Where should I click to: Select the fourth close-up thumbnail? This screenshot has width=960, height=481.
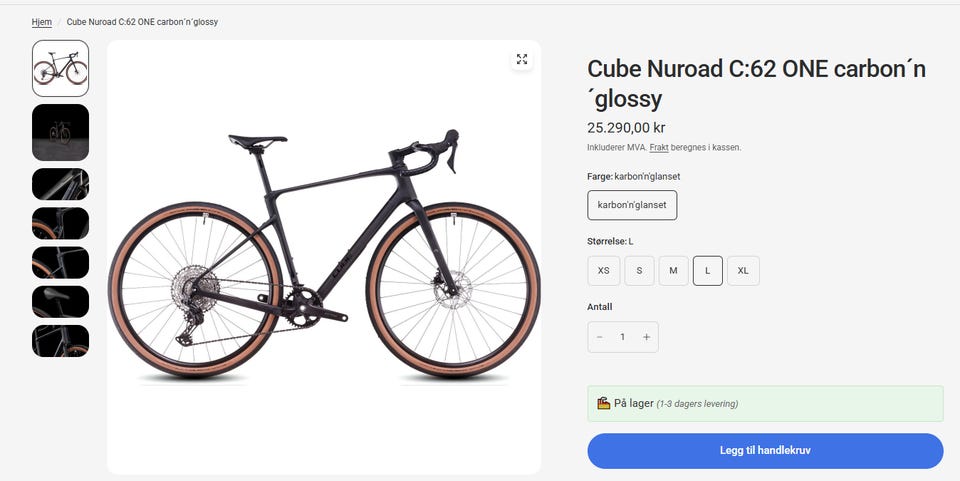(x=61, y=223)
